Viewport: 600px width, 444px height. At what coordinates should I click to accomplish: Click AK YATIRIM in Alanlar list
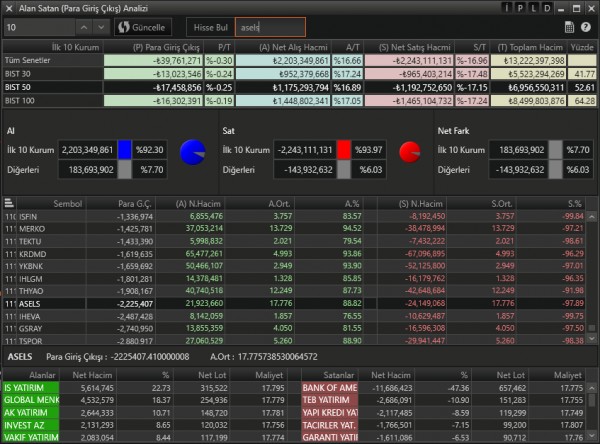point(31,413)
